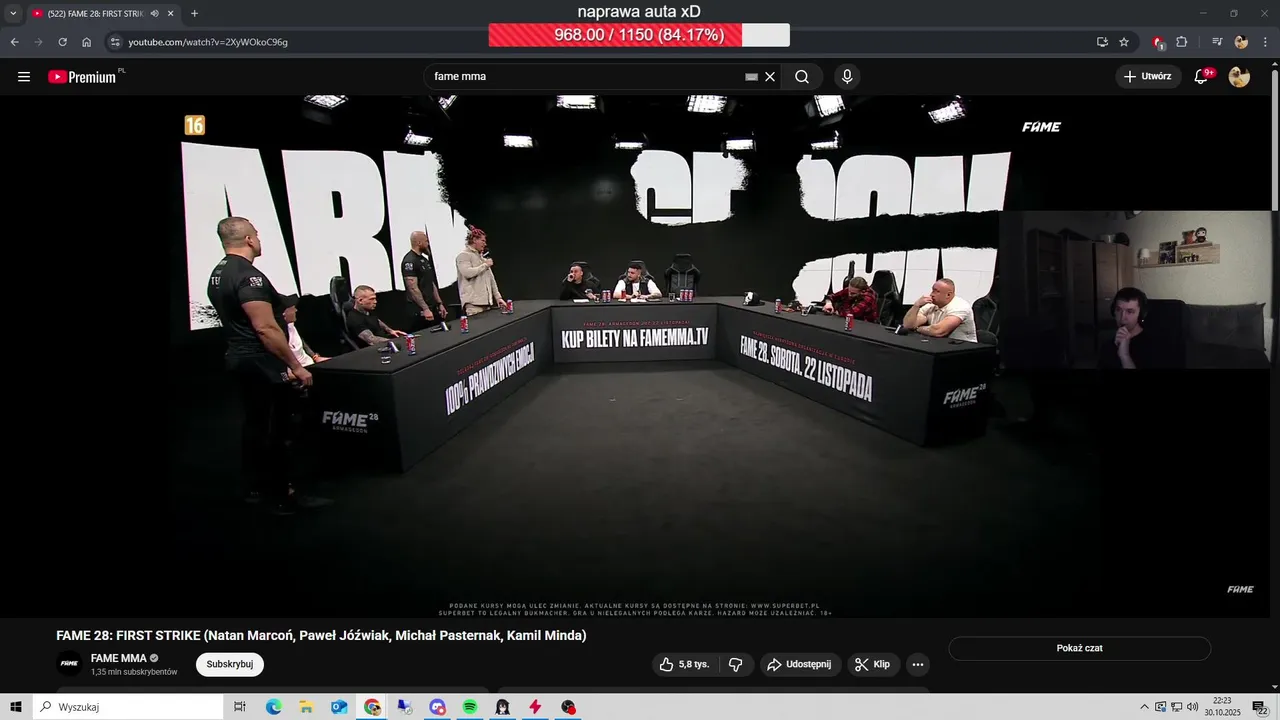1280x720 pixels.
Task: Open the red lightning bolt taskbar app
Action: pos(535,707)
